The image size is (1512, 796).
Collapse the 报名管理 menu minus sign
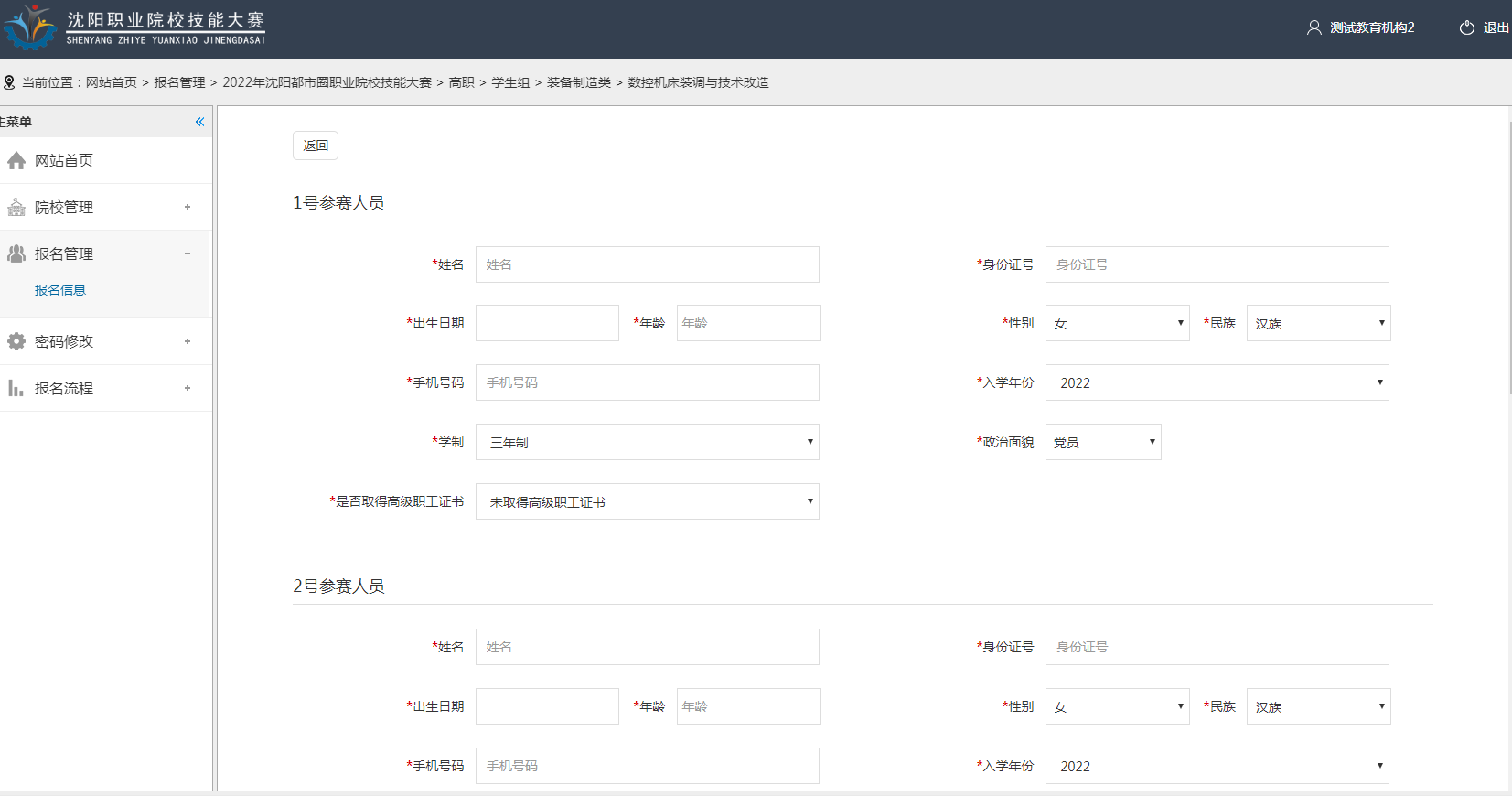pyautogui.click(x=188, y=253)
